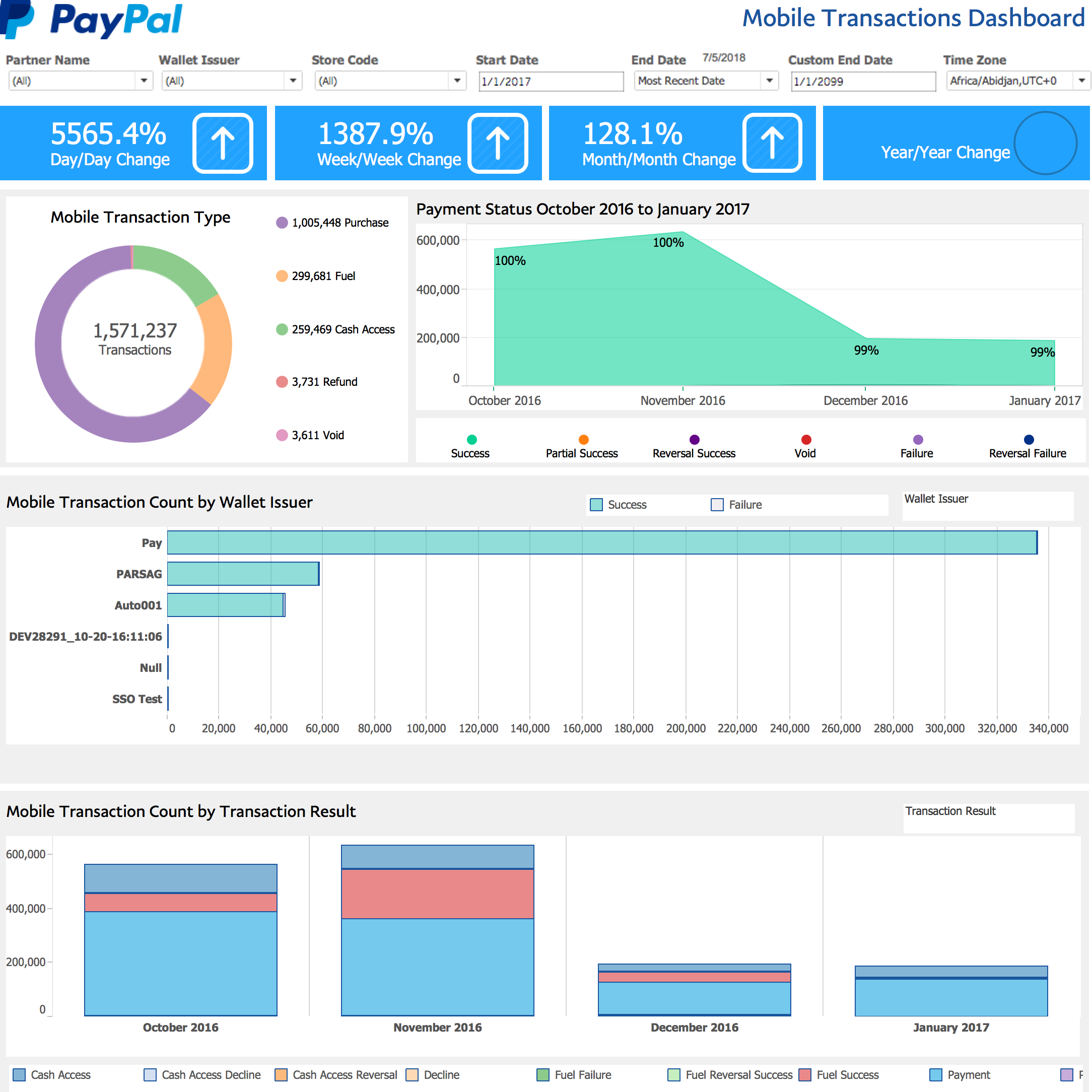Click the Pay wallet issuer bar
The height and width of the screenshot is (1092, 1092).
[x=602, y=542]
